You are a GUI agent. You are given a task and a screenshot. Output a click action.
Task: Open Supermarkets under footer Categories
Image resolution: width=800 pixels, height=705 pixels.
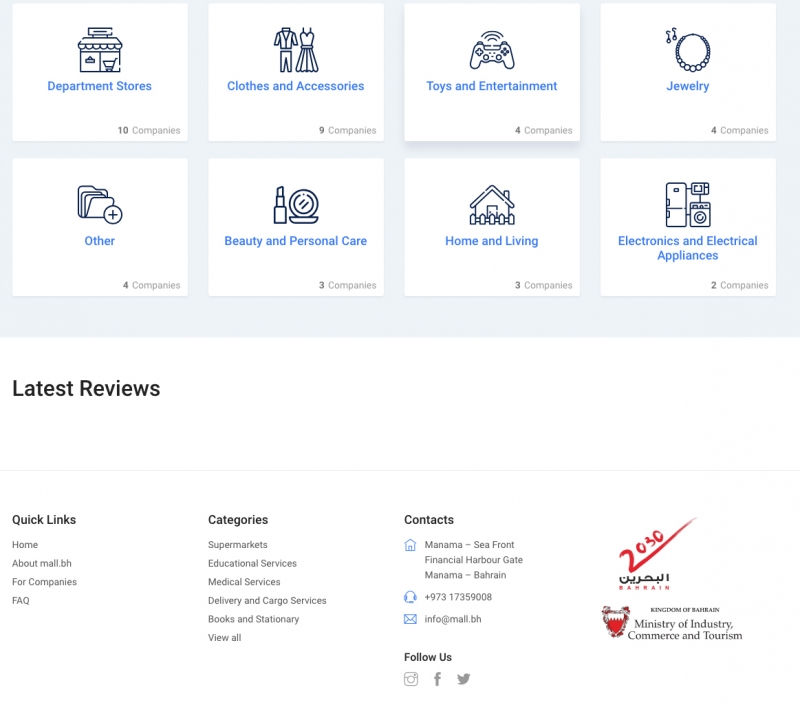tap(238, 545)
